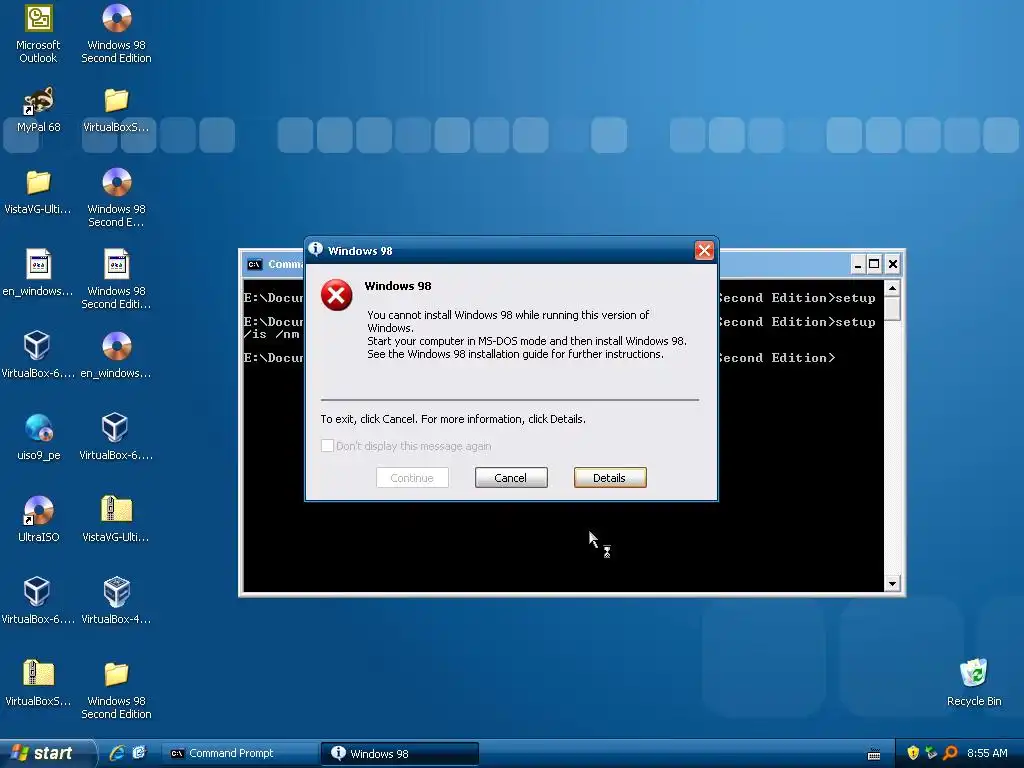Click the network connection tray icon

pos(931,753)
